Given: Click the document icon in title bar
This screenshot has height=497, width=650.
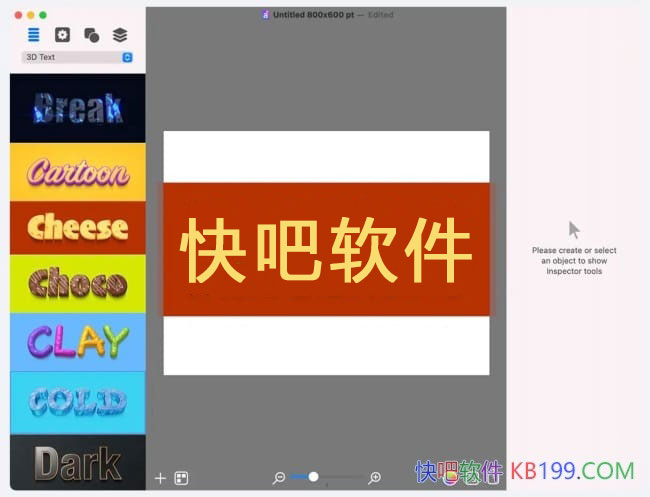Looking at the screenshot, I should (265, 15).
